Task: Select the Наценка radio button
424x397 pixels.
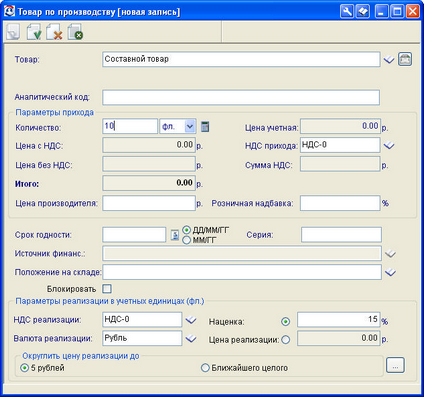Action: (286, 322)
